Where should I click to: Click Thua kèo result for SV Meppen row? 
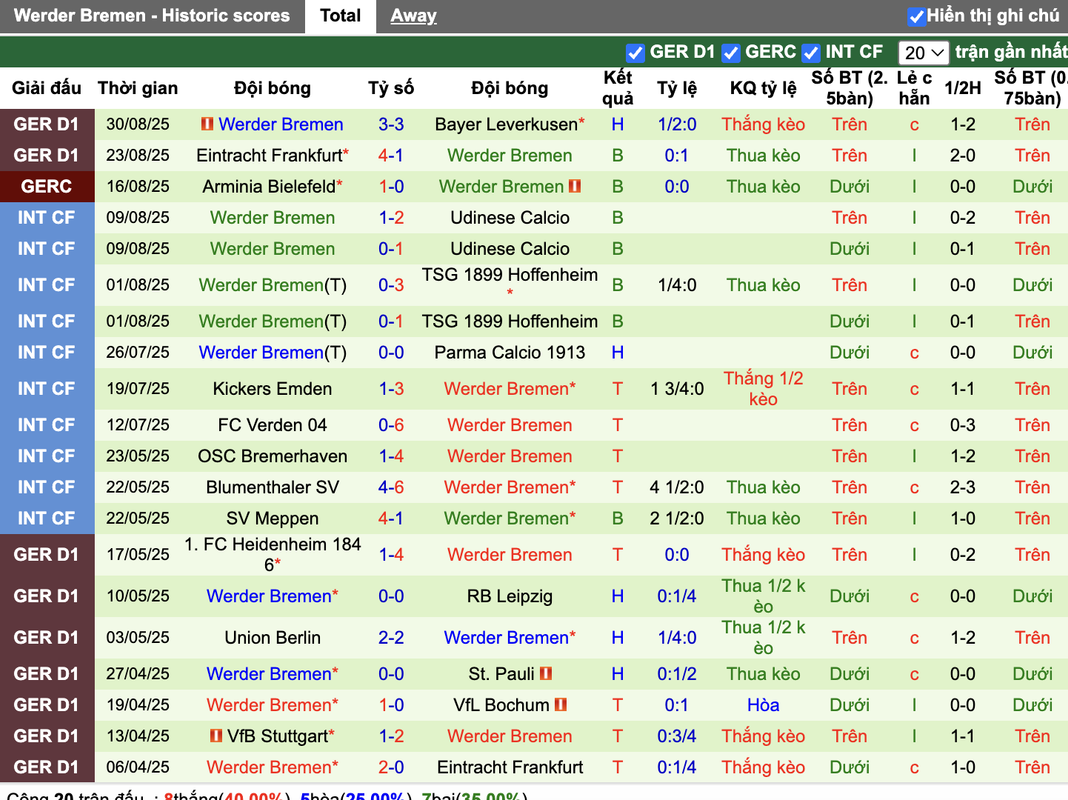763,519
